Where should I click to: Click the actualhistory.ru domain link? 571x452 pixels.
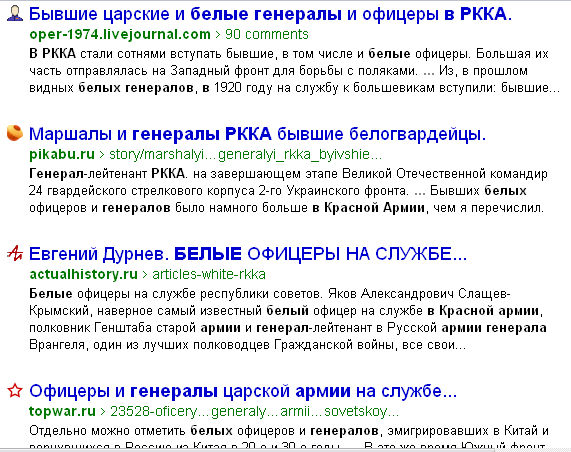83,274
